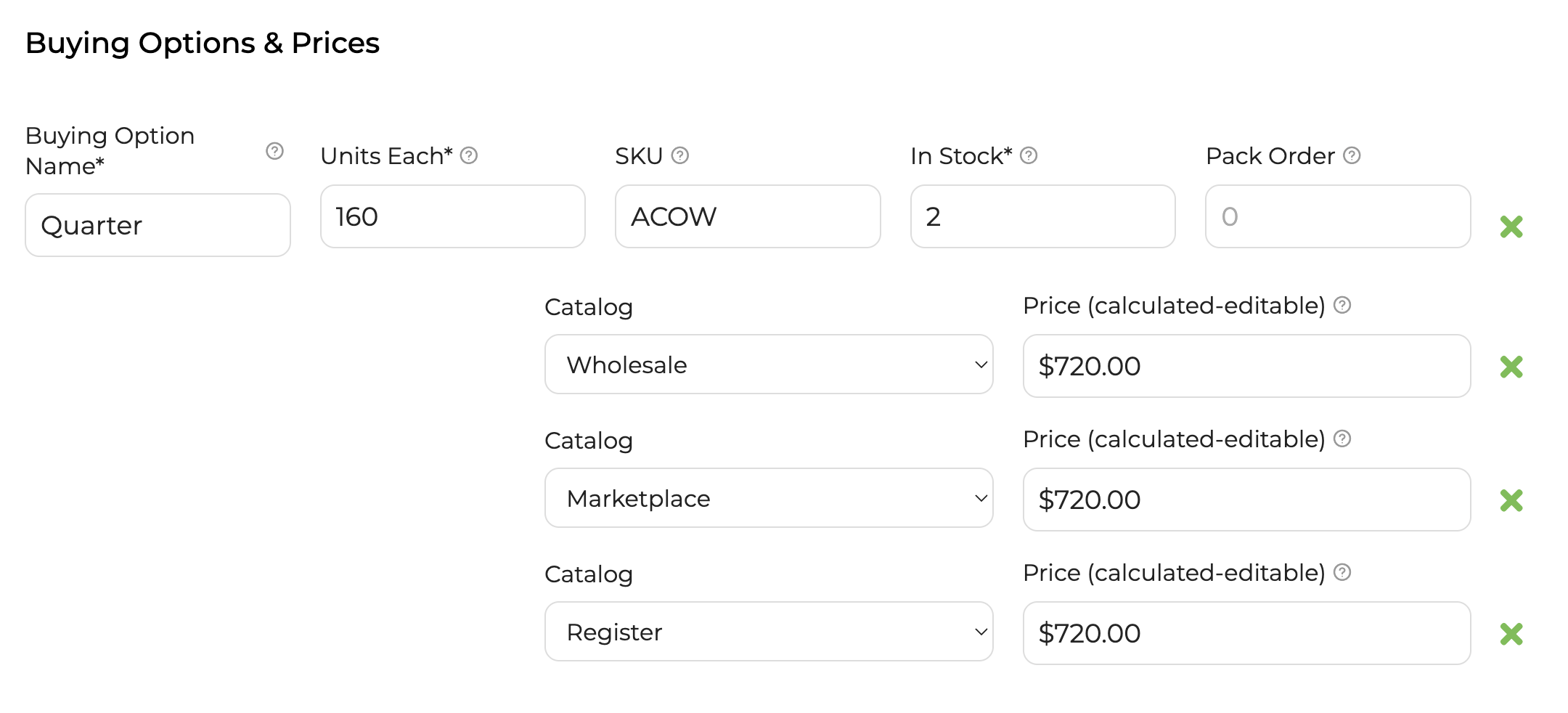This screenshot has width=1568, height=713.
Task: Click help icon next to Buying Option Name
Action: [x=274, y=151]
